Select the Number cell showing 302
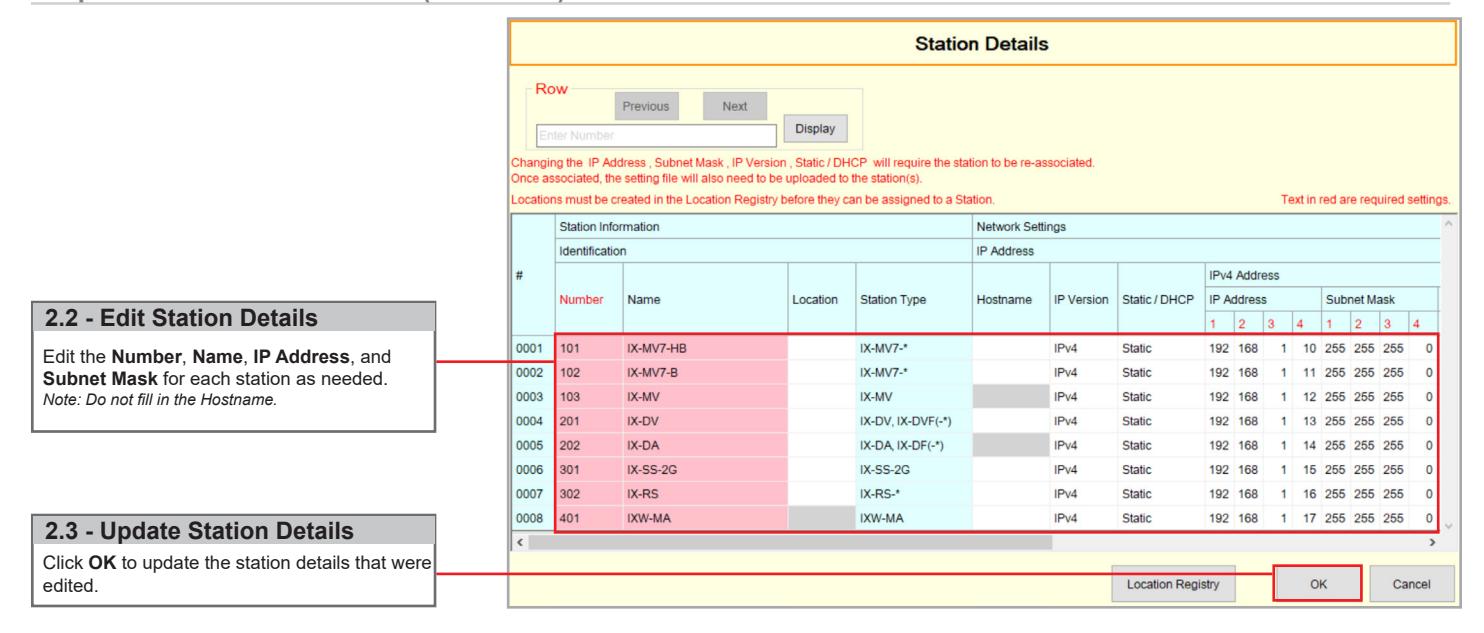This screenshot has height=633, width=1484. 588,494
